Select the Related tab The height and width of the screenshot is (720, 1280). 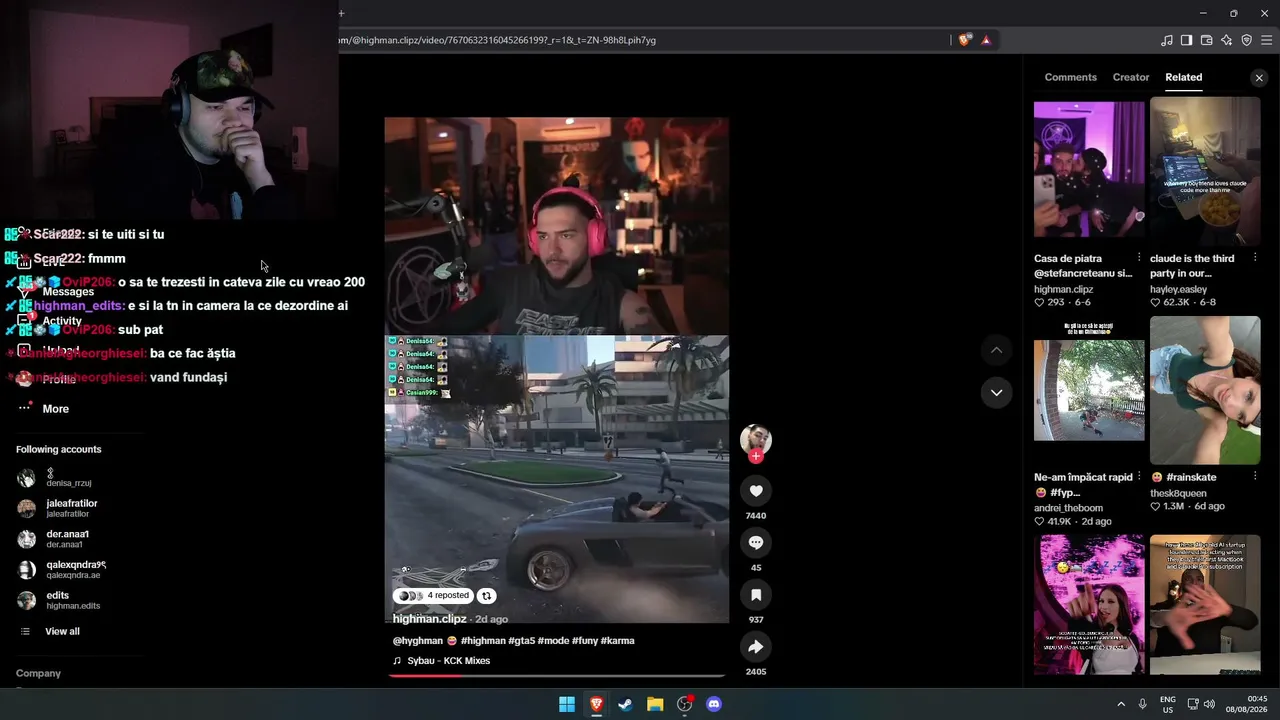click(1183, 77)
